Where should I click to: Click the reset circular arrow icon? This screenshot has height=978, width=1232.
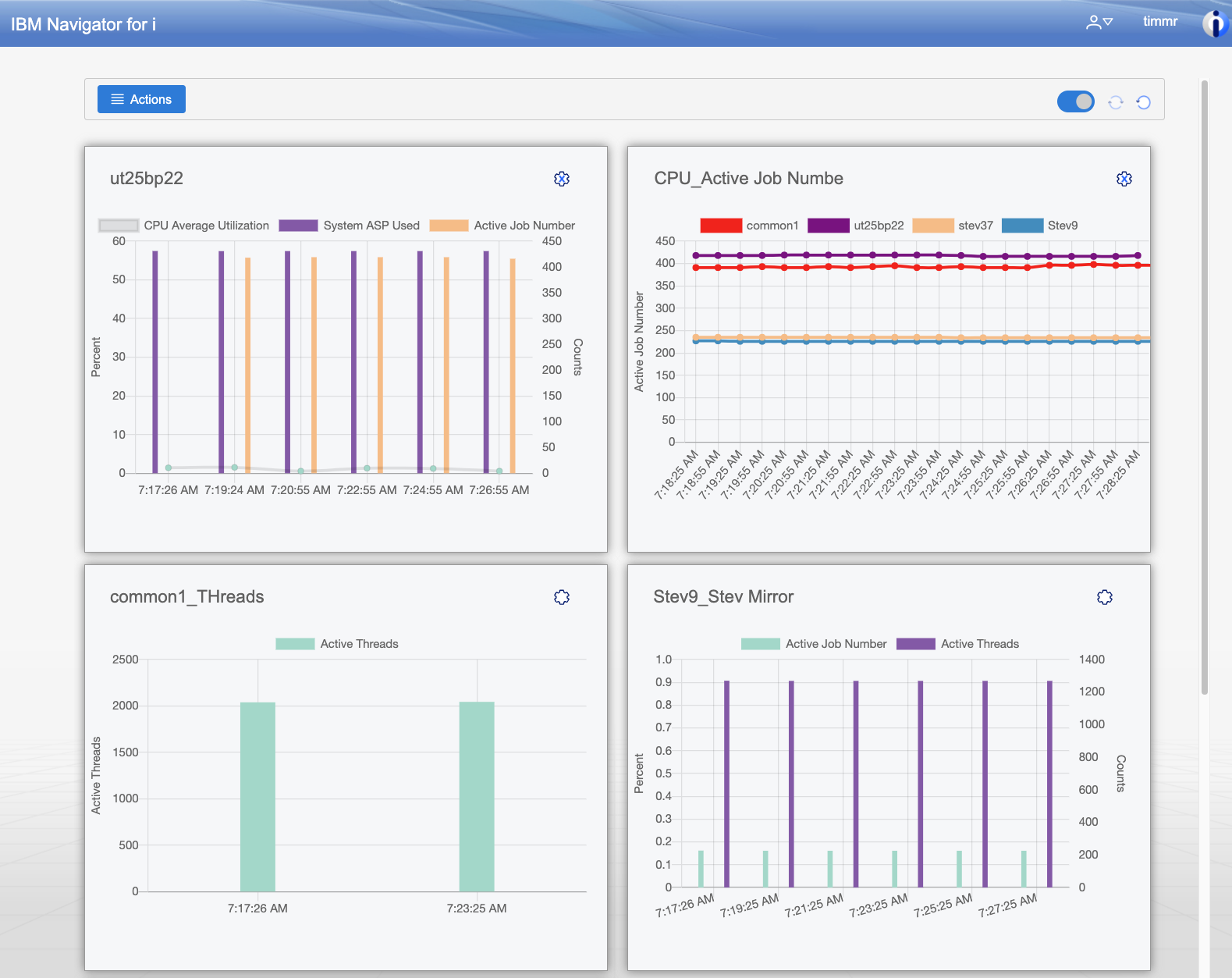(x=1144, y=102)
